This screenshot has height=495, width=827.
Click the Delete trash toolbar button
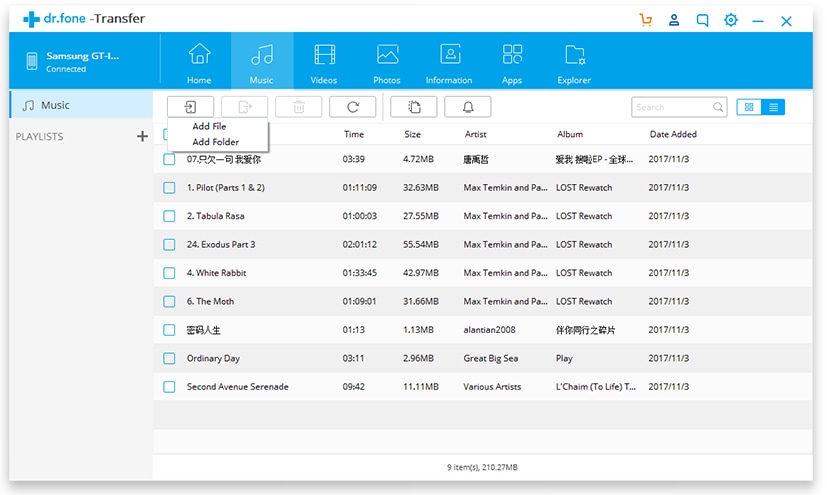(299, 107)
